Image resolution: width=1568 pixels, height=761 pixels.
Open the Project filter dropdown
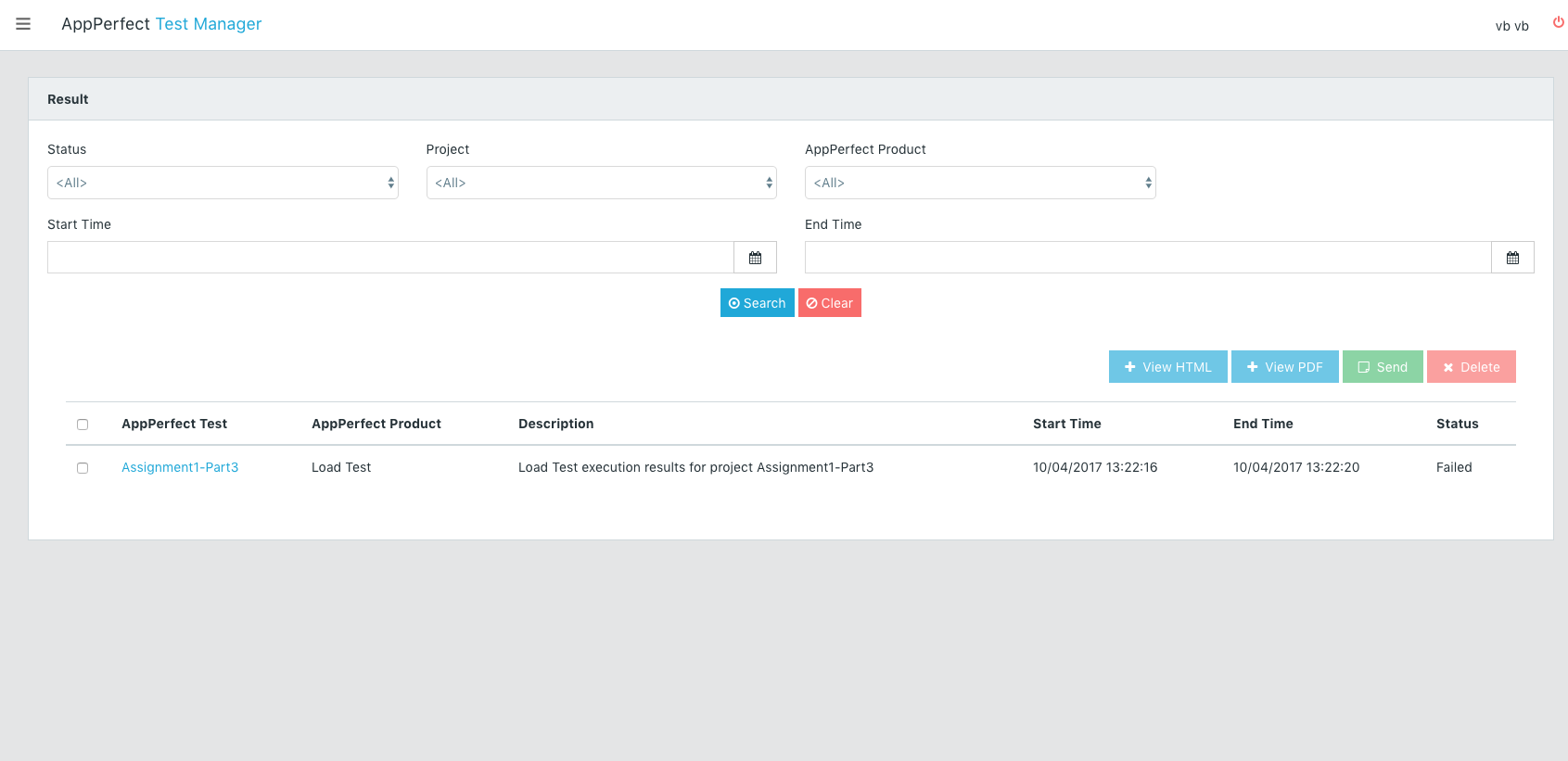(x=601, y=183)
